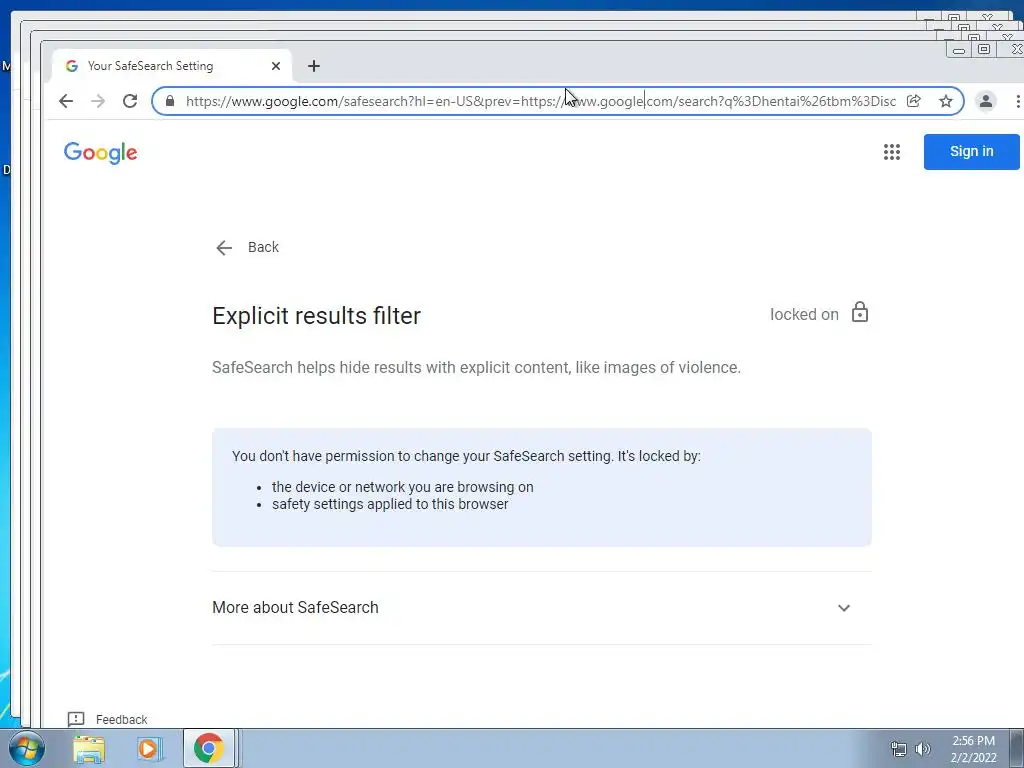Click the Google logo

click(x=101, y=153)
